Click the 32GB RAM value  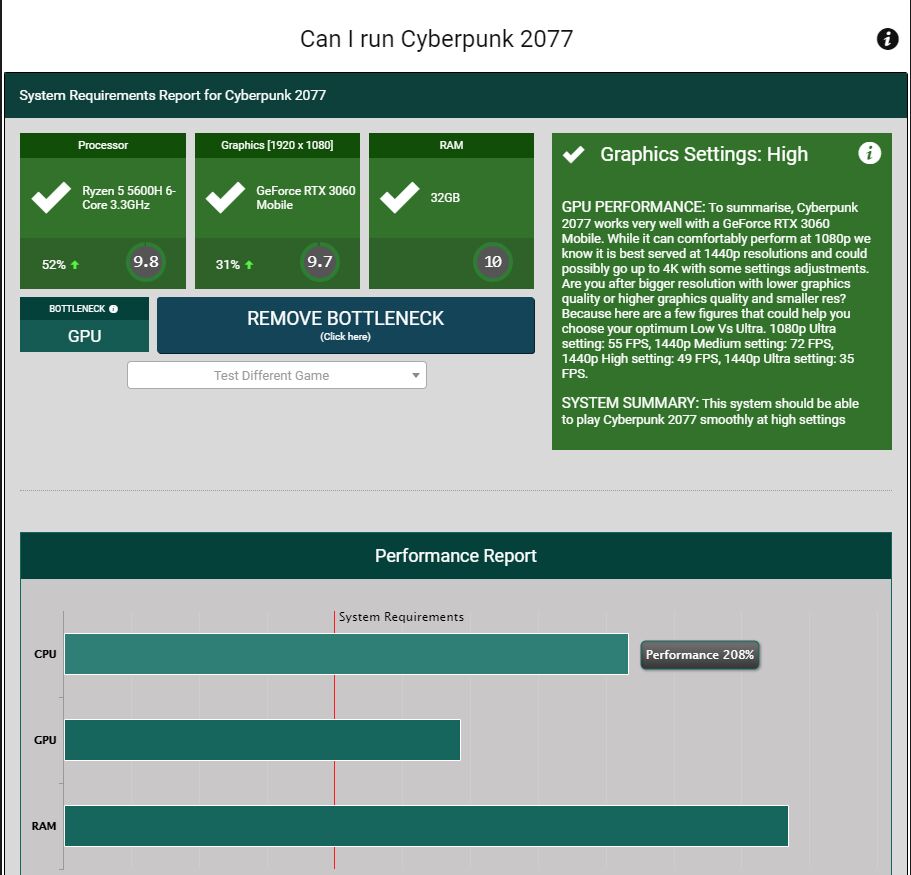tap(445, 198)
